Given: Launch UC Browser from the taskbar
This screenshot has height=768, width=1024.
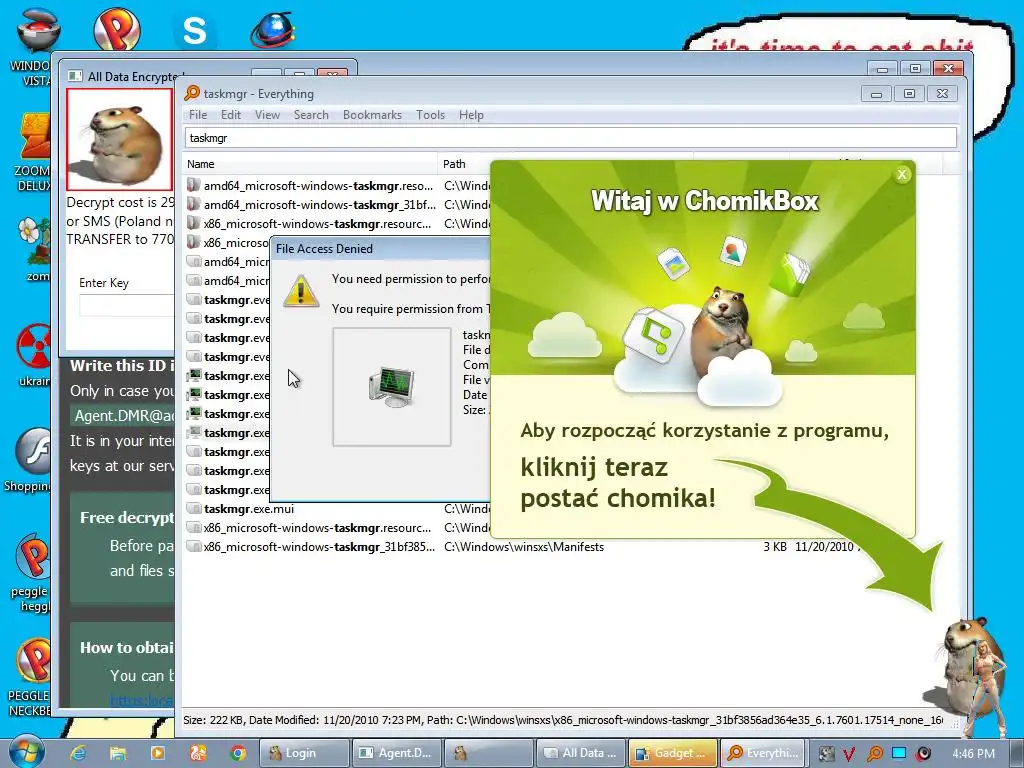Looking at the screenshot, I should click(198, 753).
